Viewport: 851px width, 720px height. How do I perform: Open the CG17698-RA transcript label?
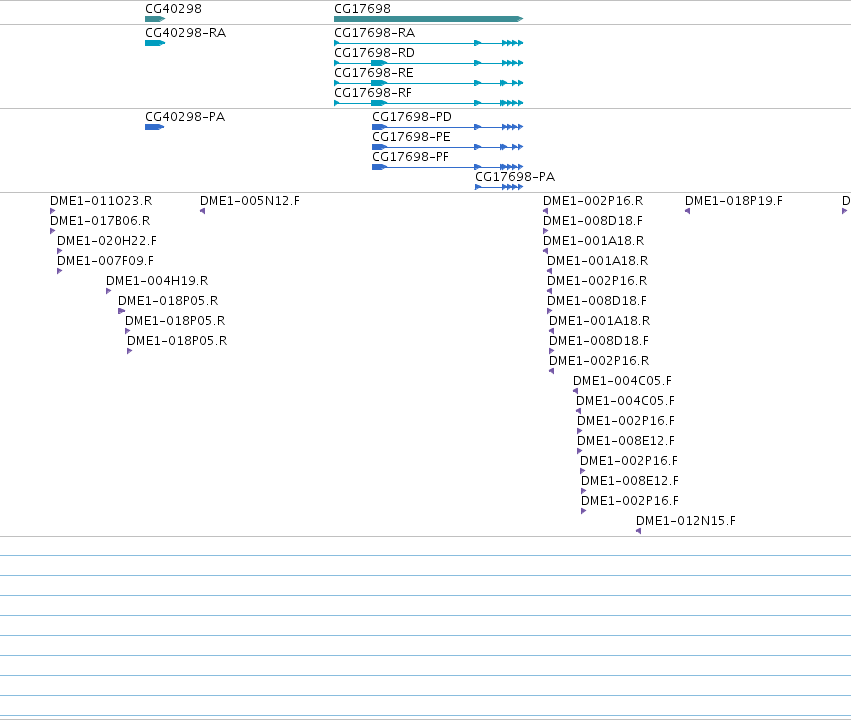(x=374, y=33)
